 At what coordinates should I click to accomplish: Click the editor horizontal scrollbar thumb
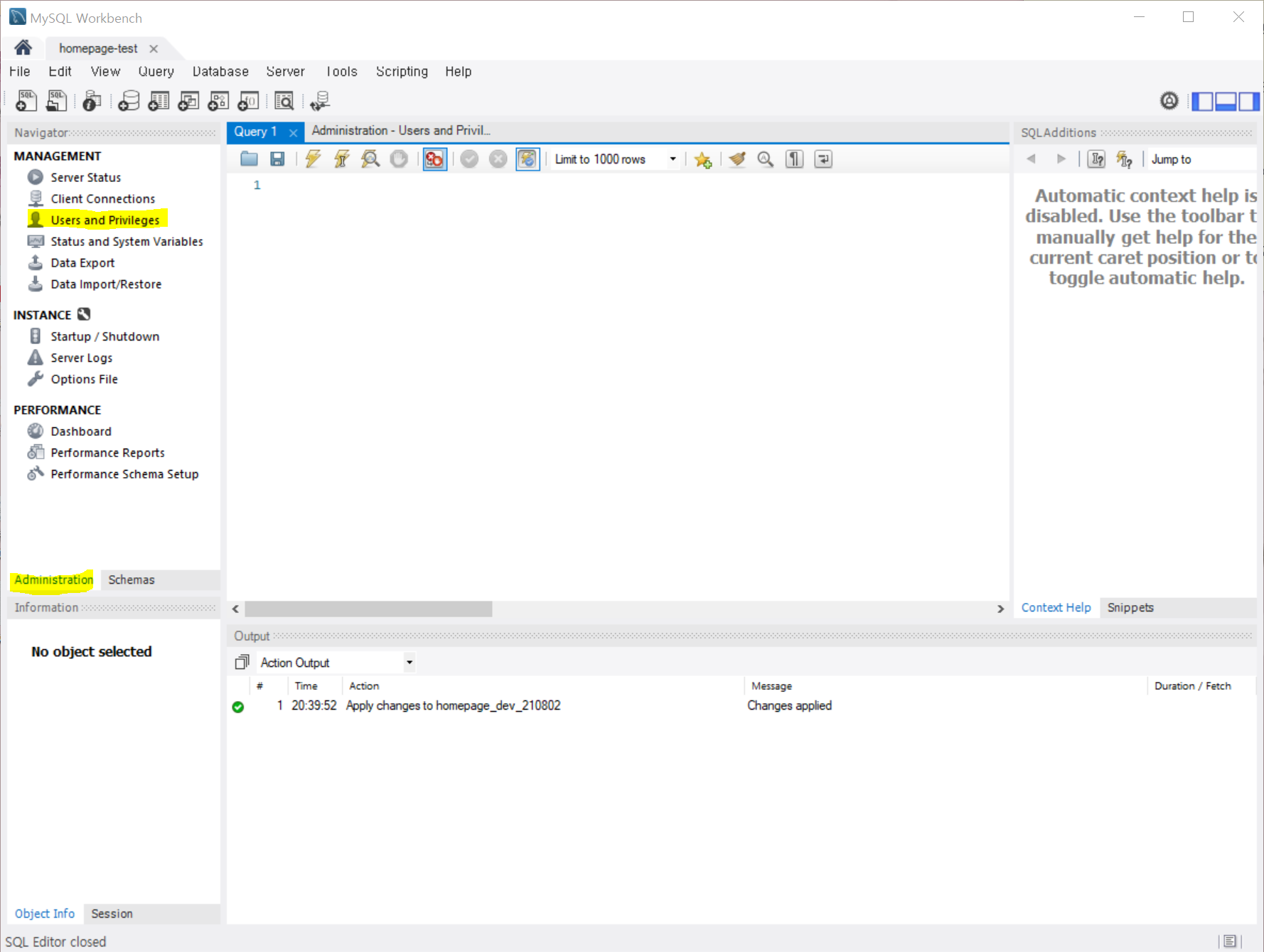(x=368, y=609)
